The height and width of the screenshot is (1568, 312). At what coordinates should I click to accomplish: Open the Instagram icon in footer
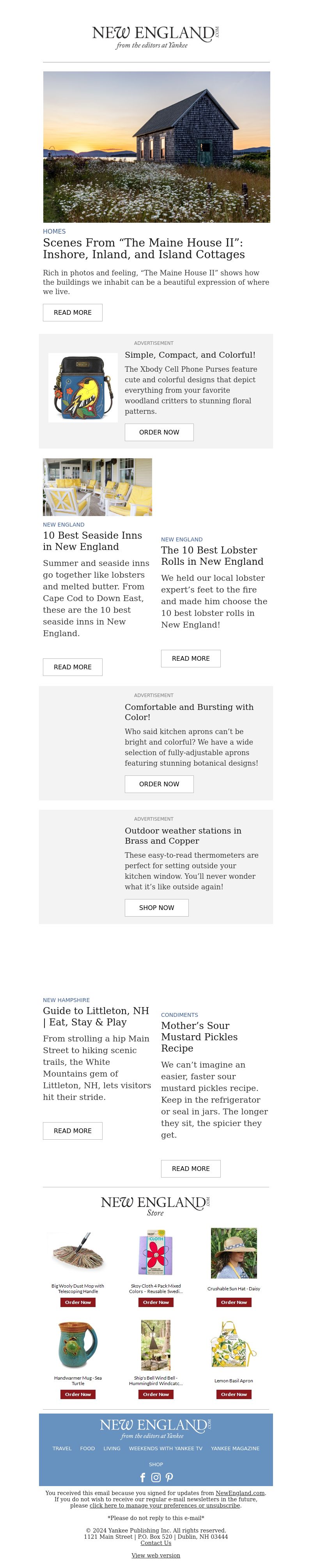[x=156, y=1477]
